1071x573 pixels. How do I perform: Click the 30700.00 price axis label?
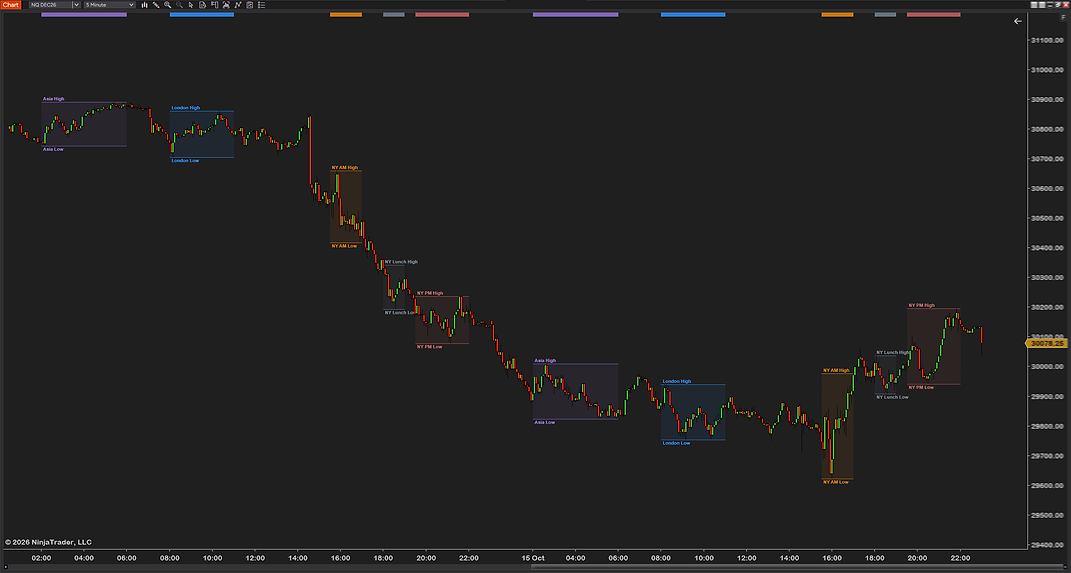pos(1048,158)
